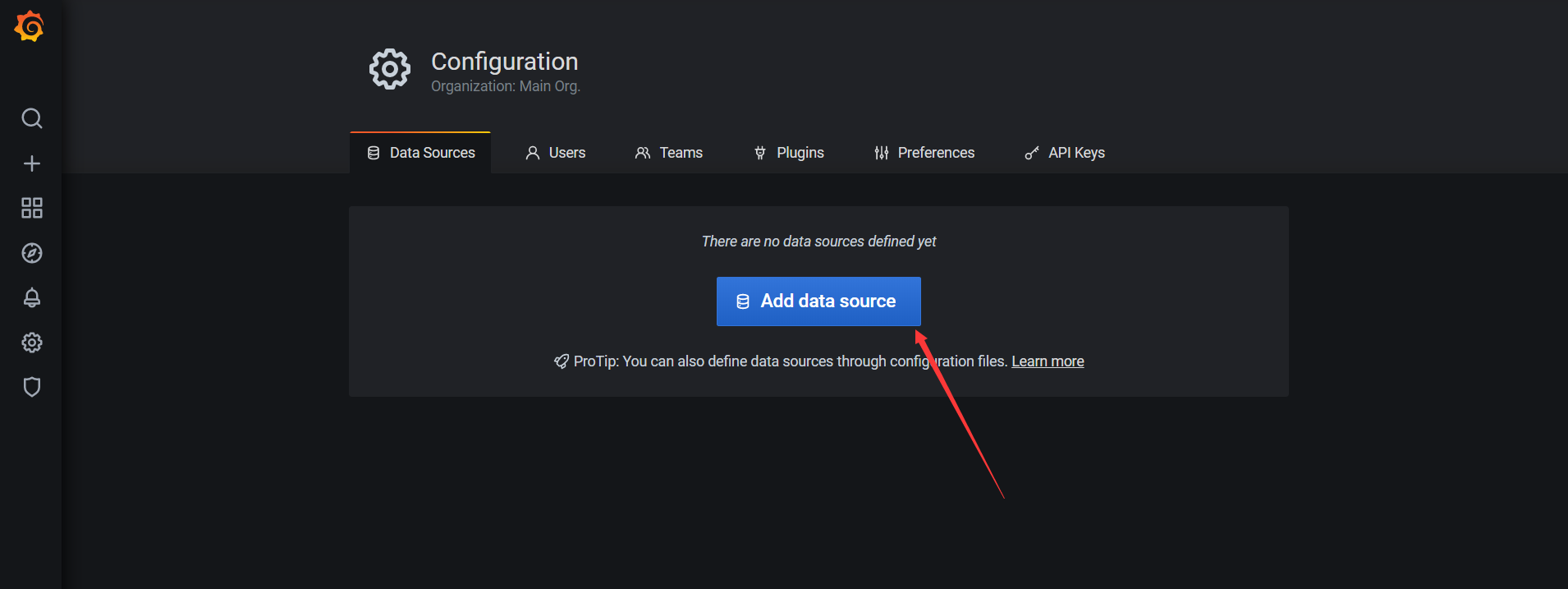Open Explore via the compass icon
This screenshot has width=1568, height=589.
(32, 253)
